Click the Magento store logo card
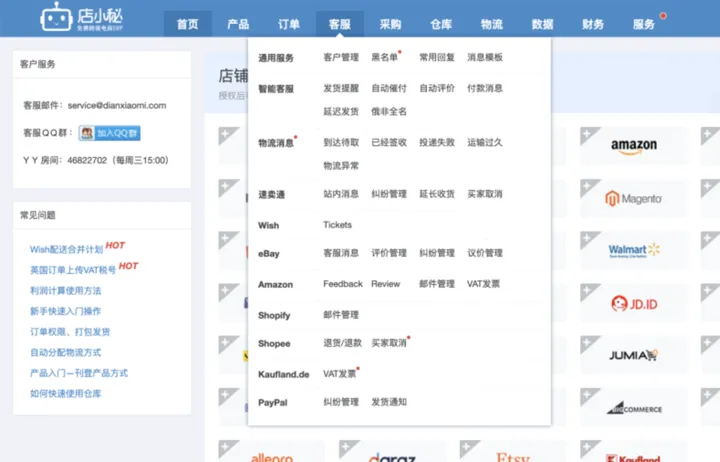This screenshot has height=462, width=720. pyautogui.click(x=634, y=198)
